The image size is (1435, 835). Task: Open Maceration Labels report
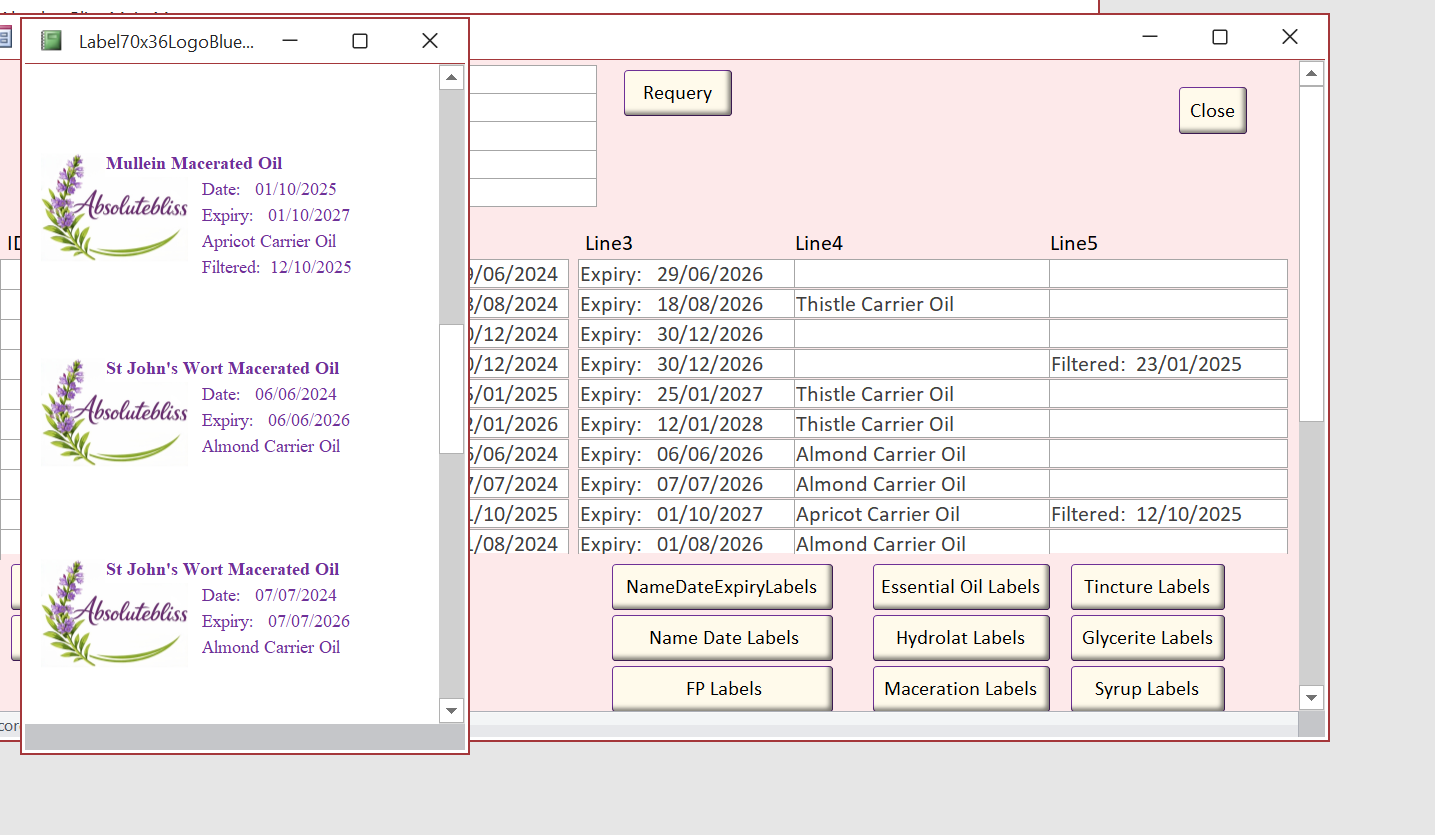tap(960, 689)
